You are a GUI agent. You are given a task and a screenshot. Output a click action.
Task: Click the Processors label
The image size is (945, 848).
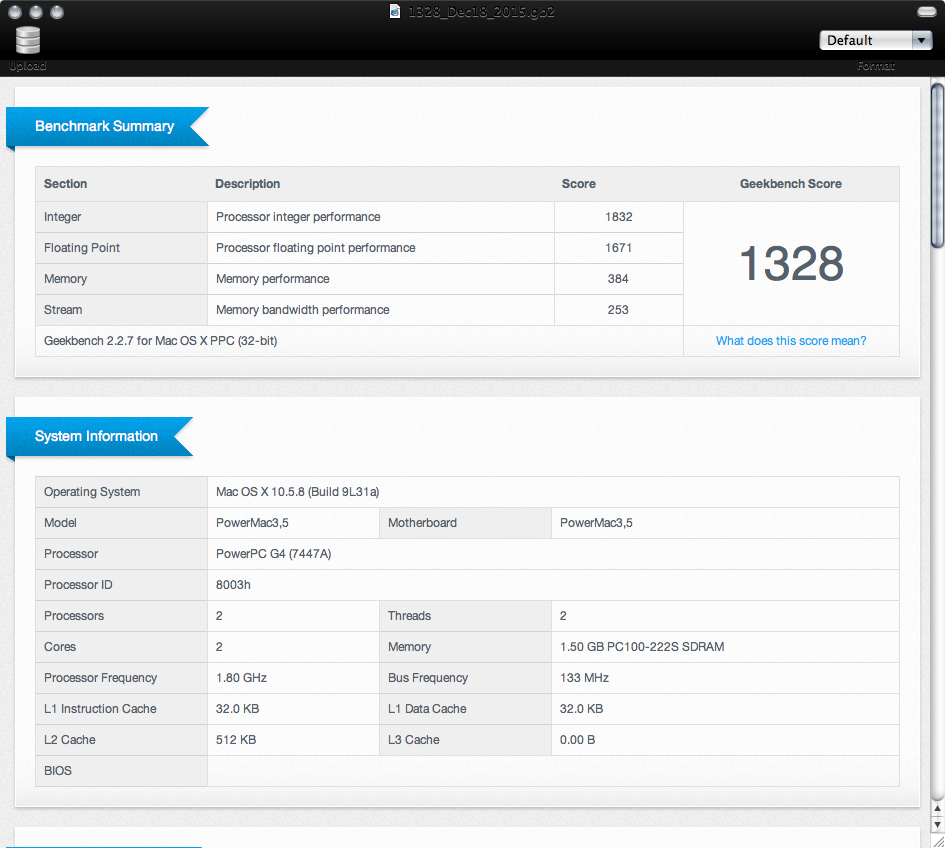74,616
